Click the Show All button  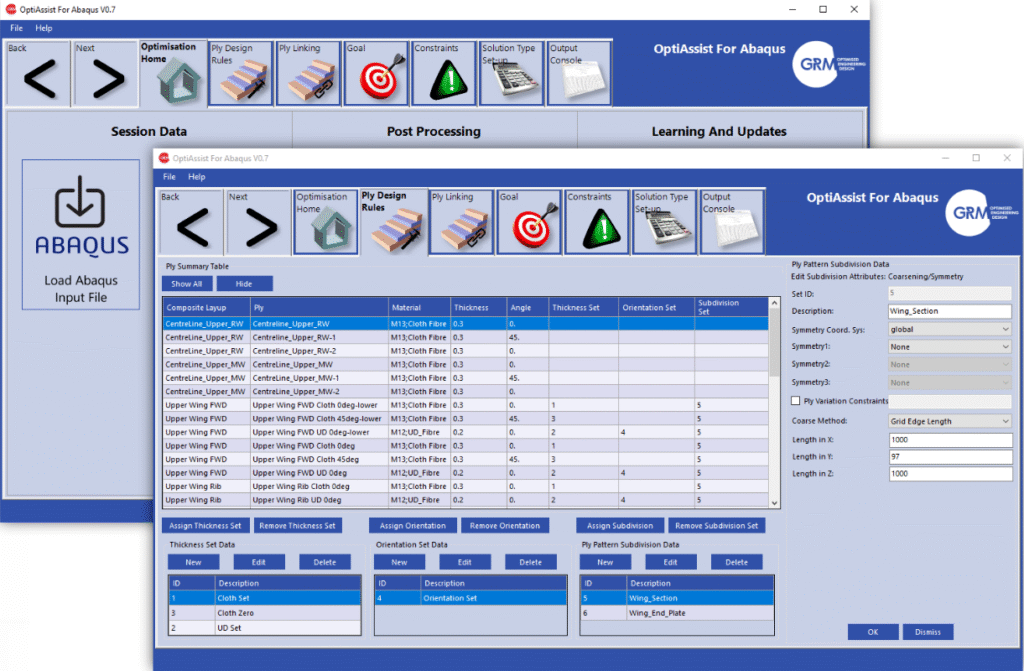[187, 284]
